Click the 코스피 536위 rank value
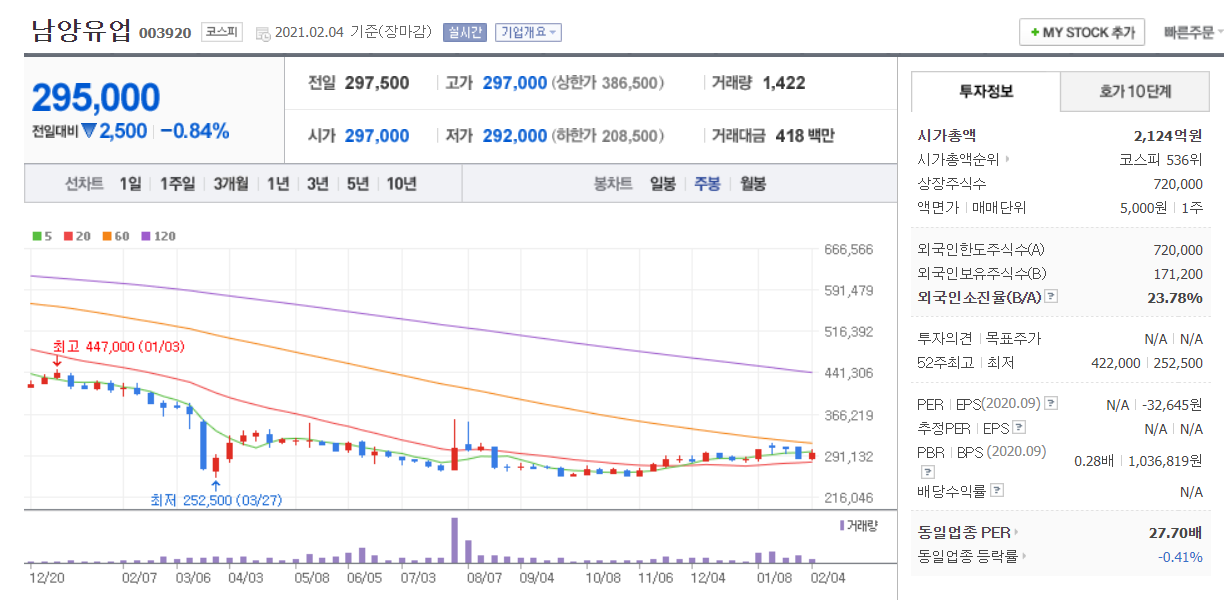The image size is (1229, 600). pyautogui.click(x=1161, y=159)
